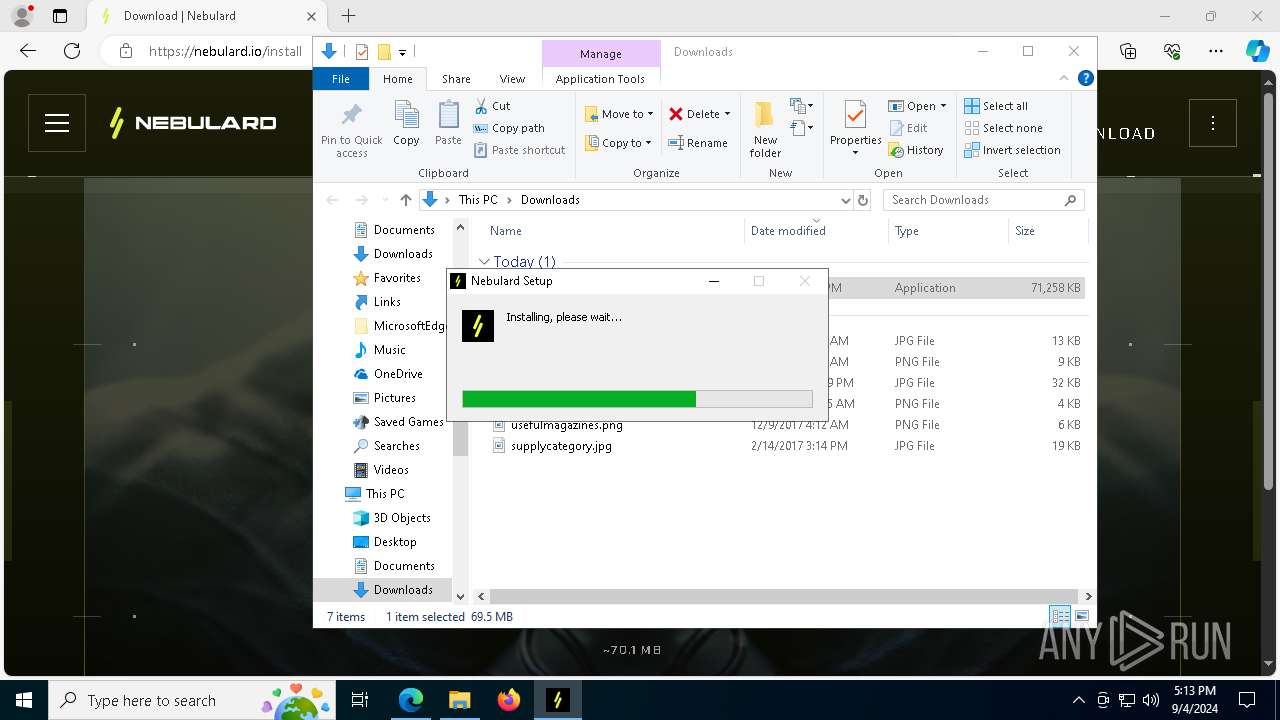Sort by Date modified column
The image size is (1280, 720).
point(814,231)
